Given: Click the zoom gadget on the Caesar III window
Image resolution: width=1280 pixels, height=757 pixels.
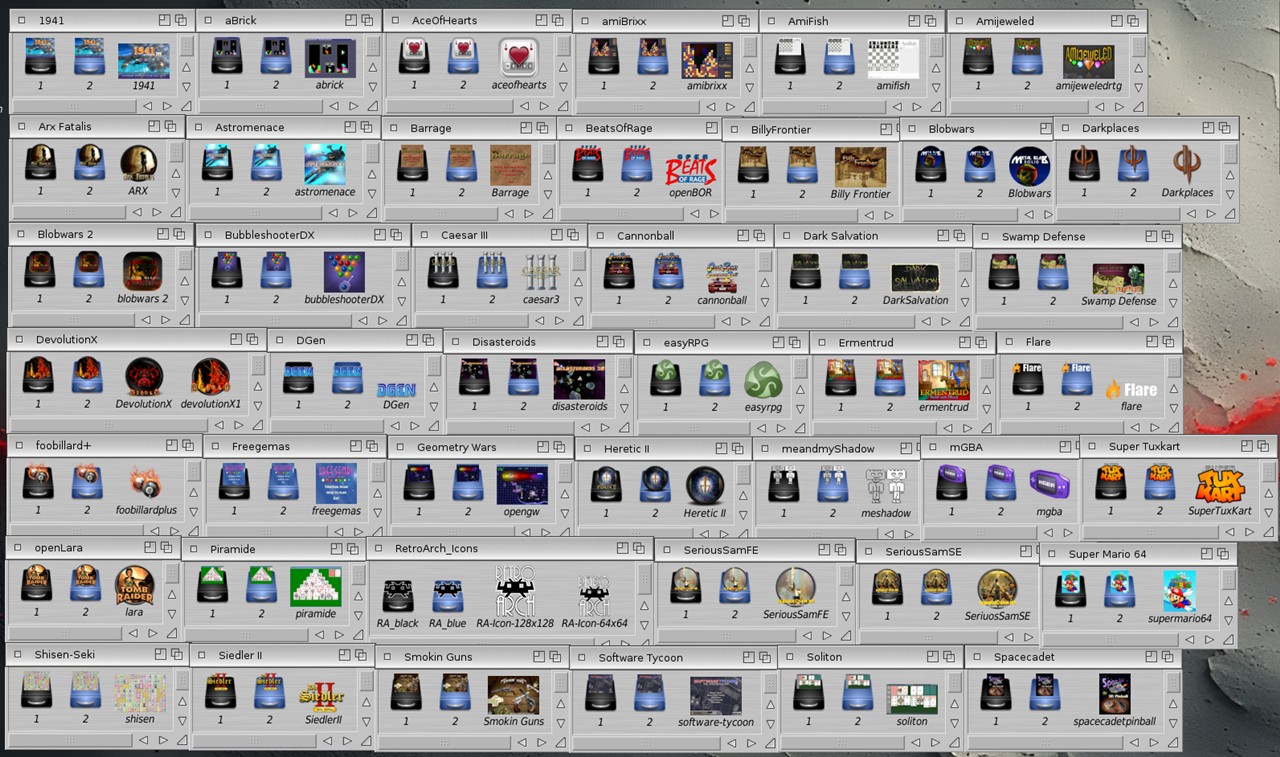Looking at the screenshot, I should [552, 235].
